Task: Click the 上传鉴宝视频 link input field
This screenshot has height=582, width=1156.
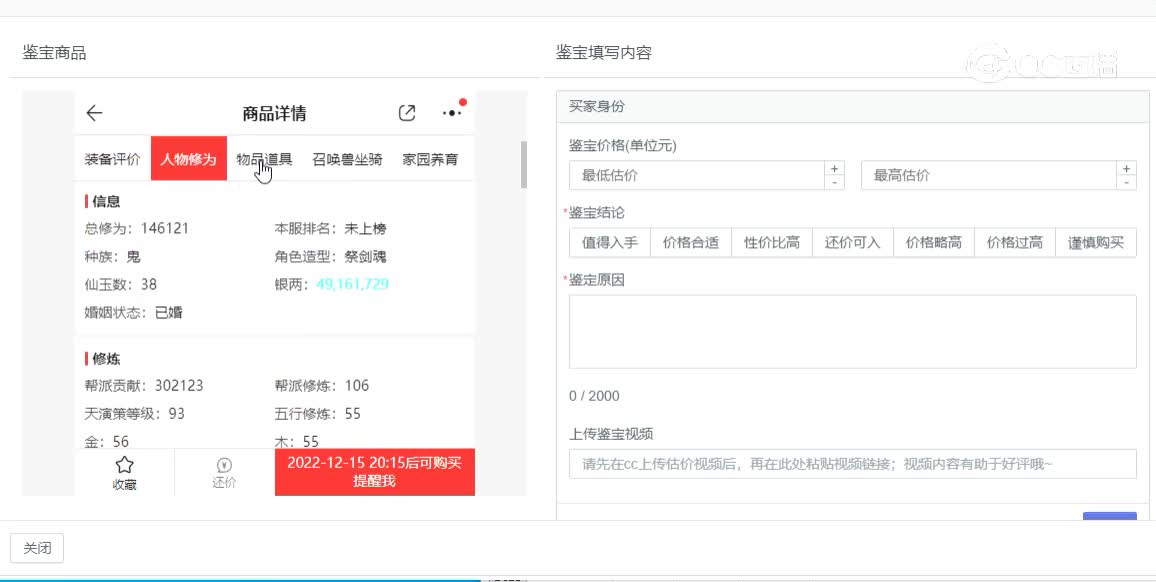Action: click(x=853, y=465)
